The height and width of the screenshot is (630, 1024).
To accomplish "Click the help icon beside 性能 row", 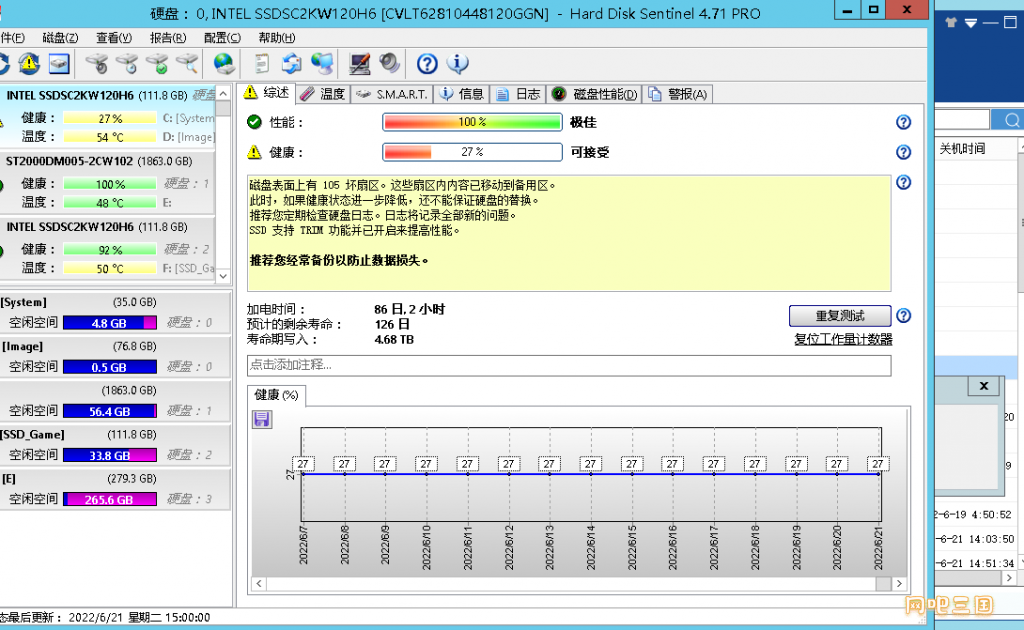I will coord(903,122).
